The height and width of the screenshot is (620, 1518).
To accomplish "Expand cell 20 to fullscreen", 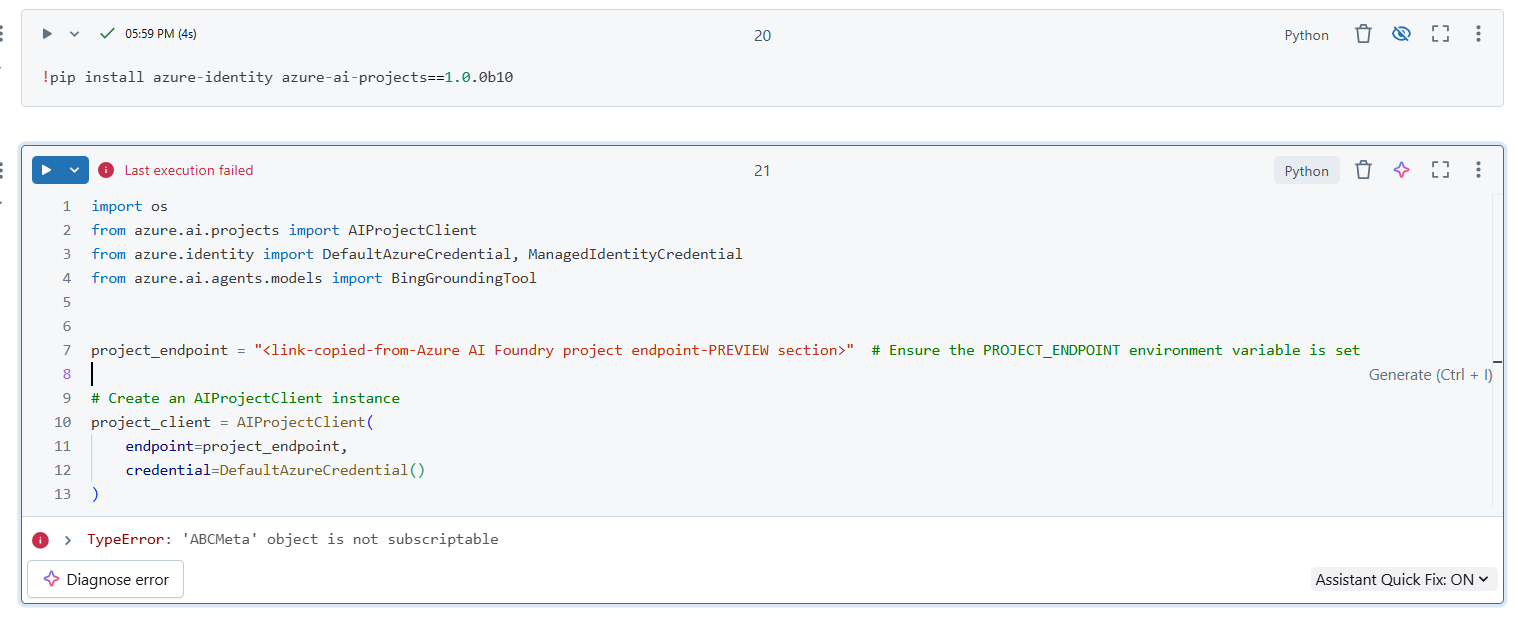I will pyautogui.click(x=1440, y=34).
